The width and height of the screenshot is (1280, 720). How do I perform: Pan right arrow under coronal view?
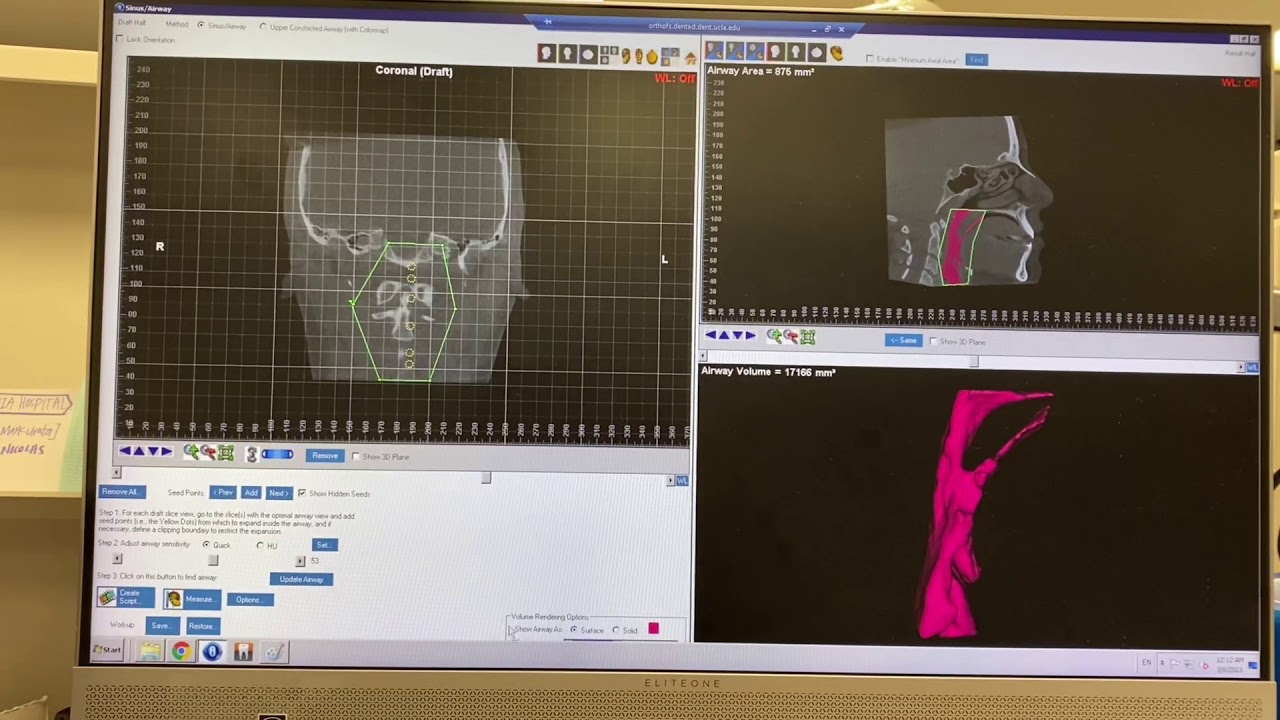tap(167, 451)
